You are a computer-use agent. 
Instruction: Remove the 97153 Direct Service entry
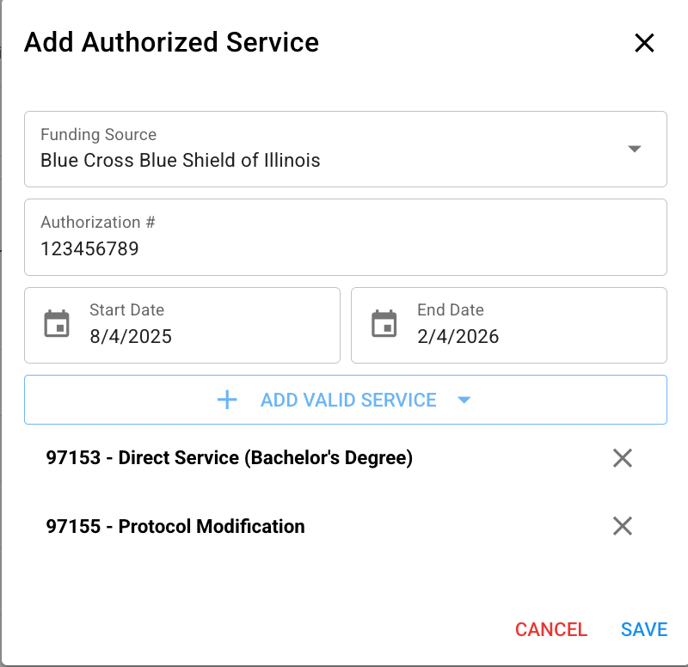click(622, 458)
